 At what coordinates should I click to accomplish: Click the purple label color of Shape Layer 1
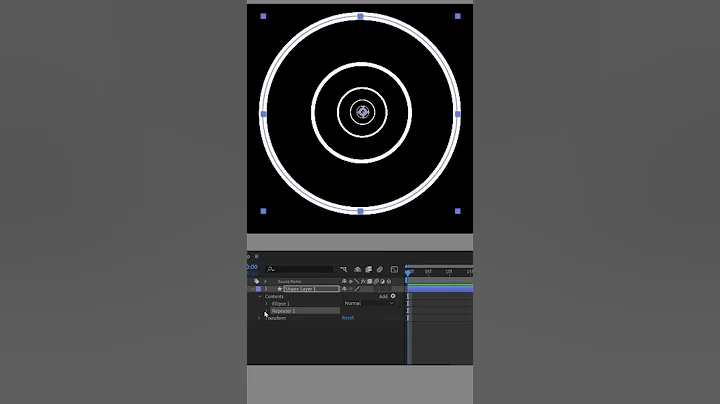point(259,289)
